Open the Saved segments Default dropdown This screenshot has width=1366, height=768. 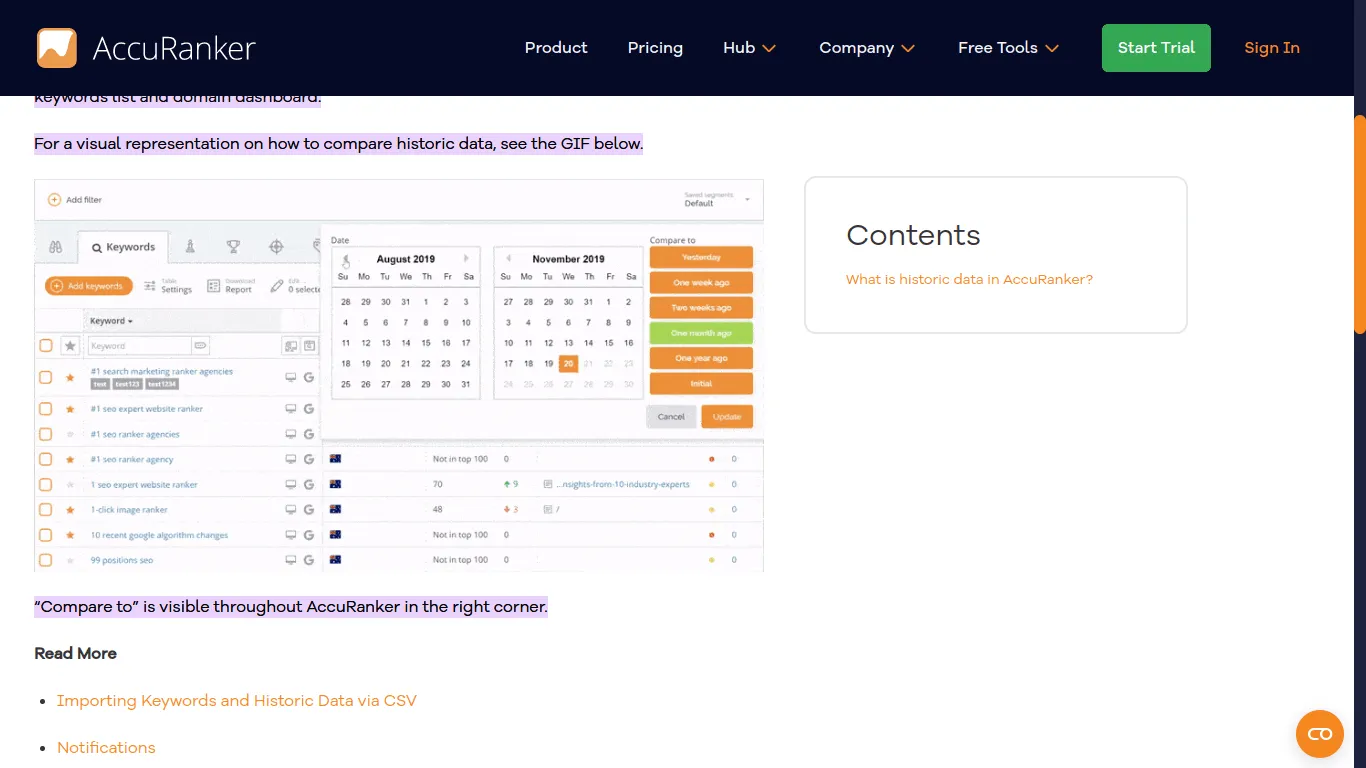[716, 199]
